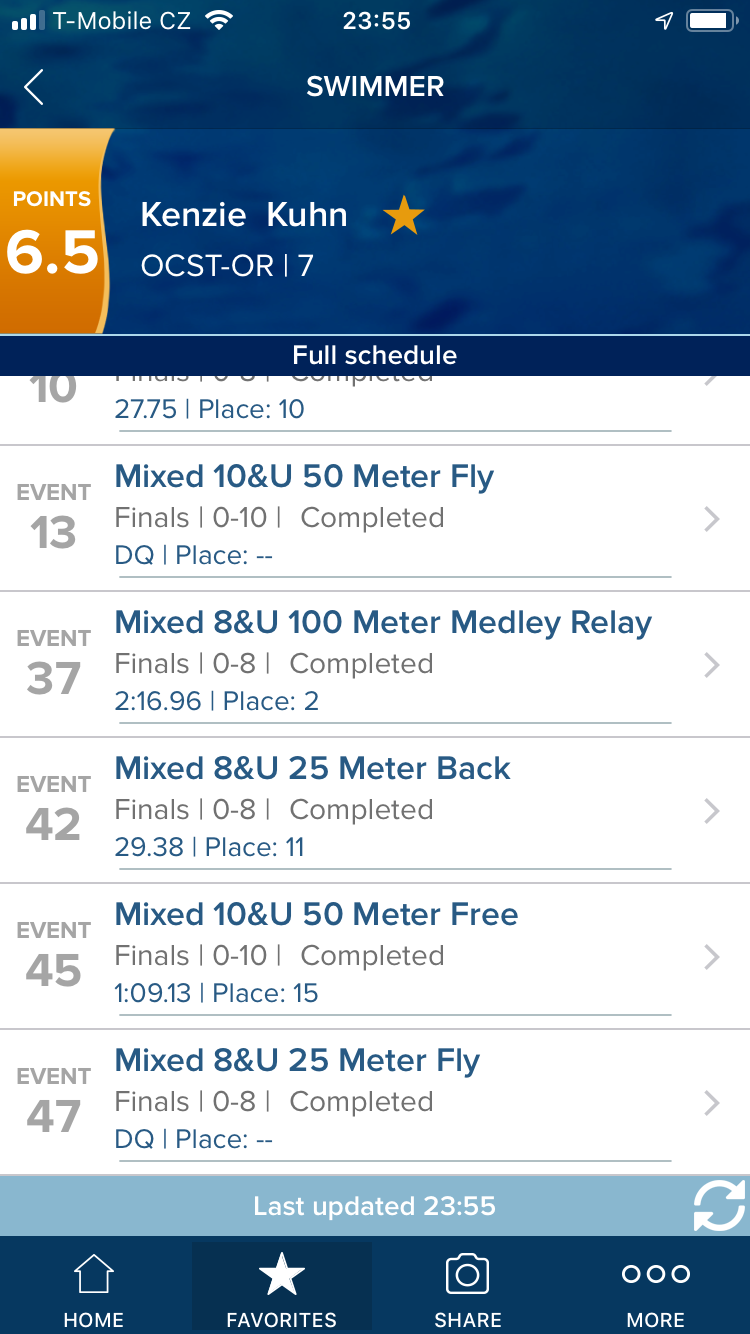The image size is (750, 1334).
Task: Tap chevron for Event 47 25 Meter Fly
Action: pyautogui.click(x=712, y=1102)
